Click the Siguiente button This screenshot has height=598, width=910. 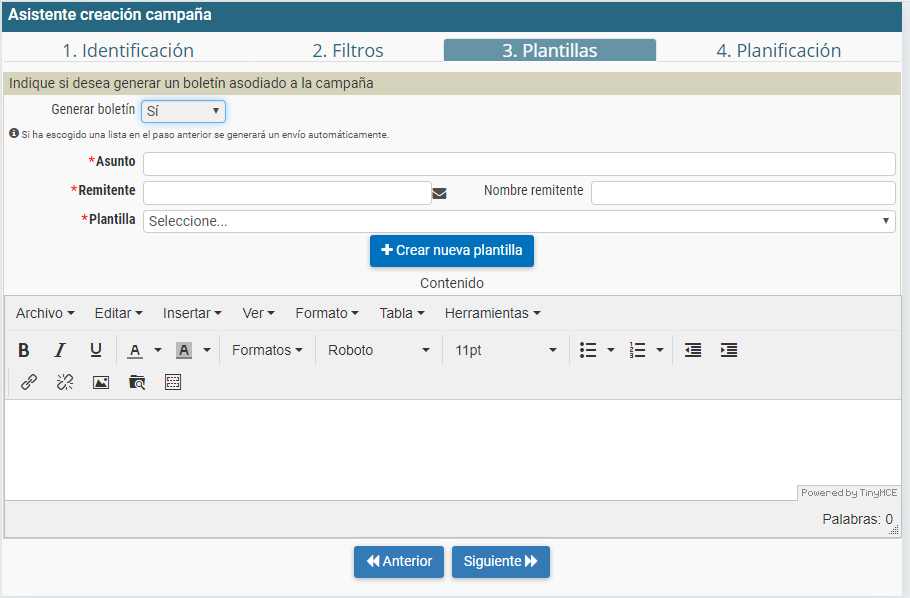click(500, 561)
